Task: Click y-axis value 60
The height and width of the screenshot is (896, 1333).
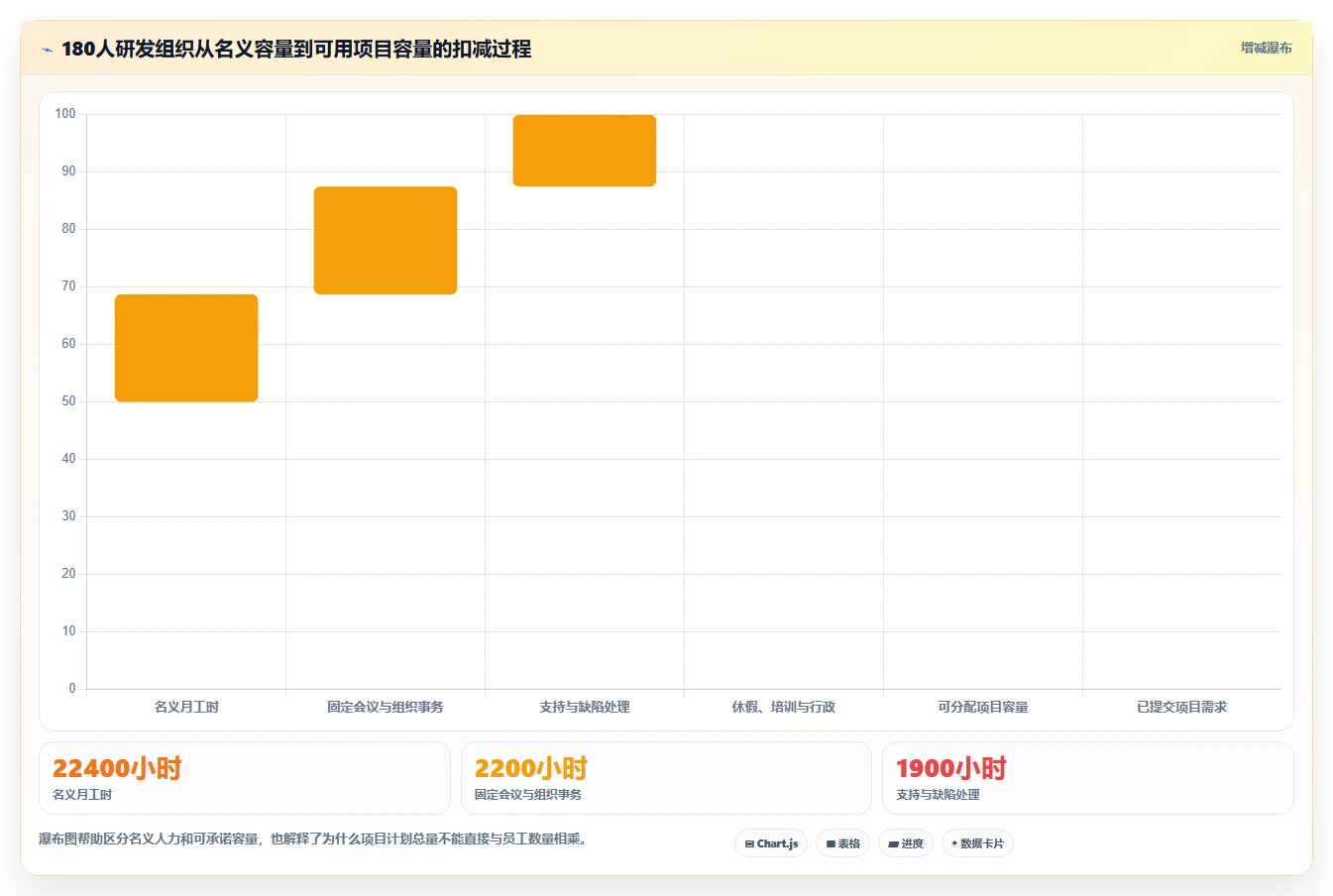Action: pyautogui.click(x=68, y=344)
